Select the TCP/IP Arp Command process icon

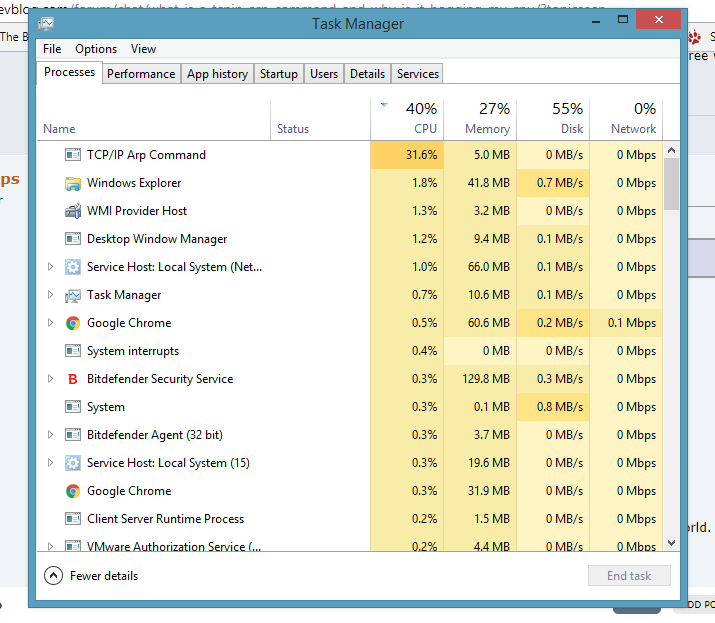pyautogui.click(x=73, y=155)
